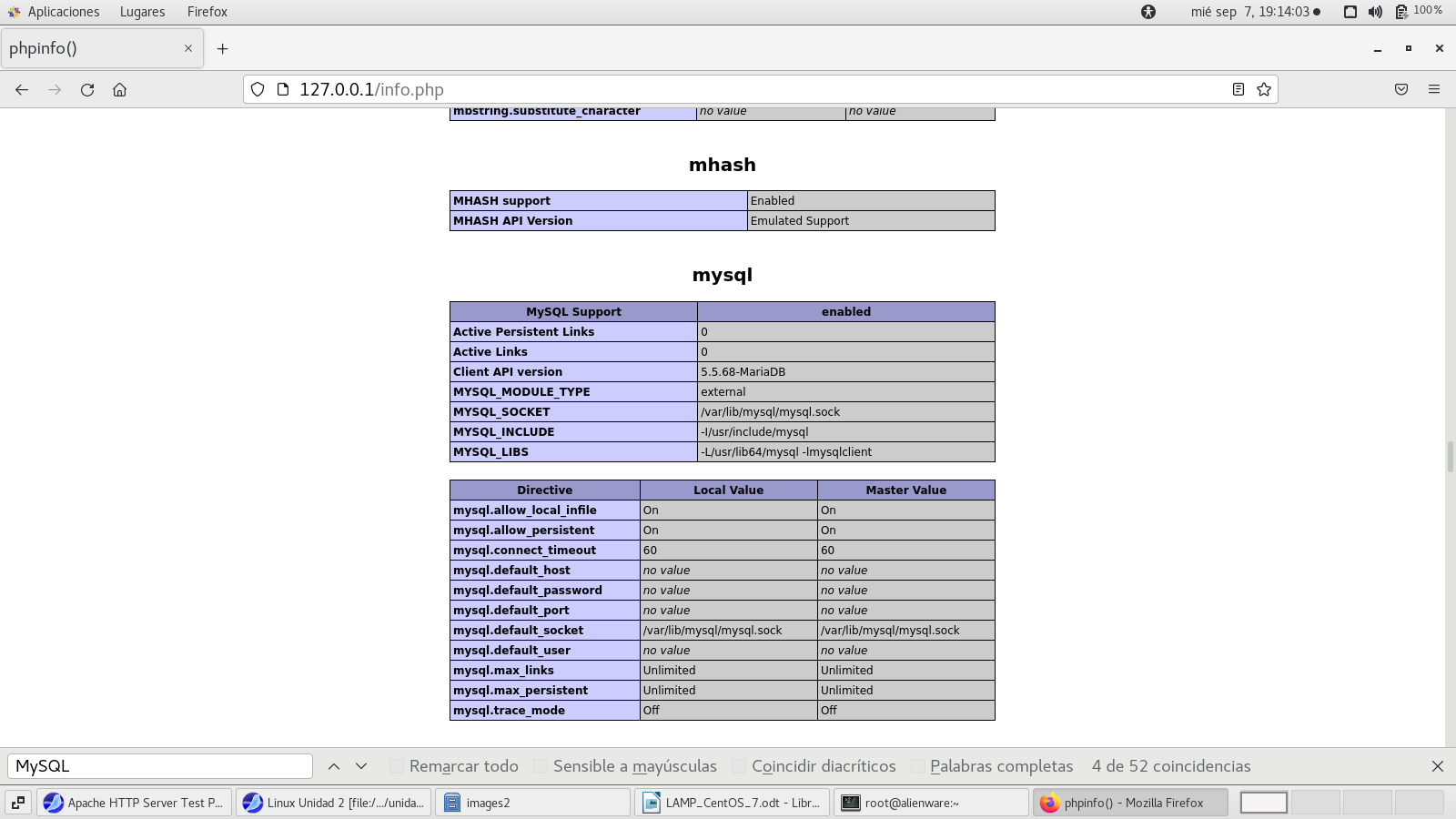Enable Sensible a mayúsculas option
This screenshot has height=819, width=1456.
coord(541,766)
